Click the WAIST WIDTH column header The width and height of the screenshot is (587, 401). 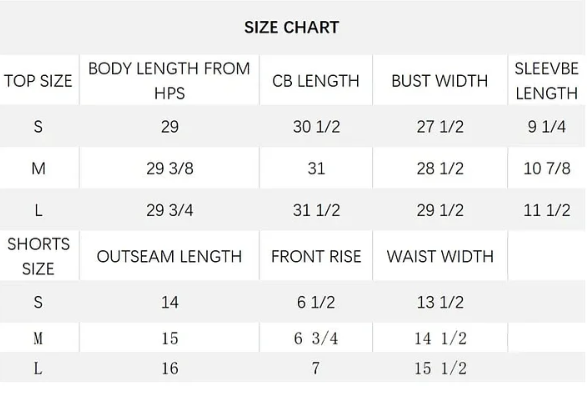point(440,256)
